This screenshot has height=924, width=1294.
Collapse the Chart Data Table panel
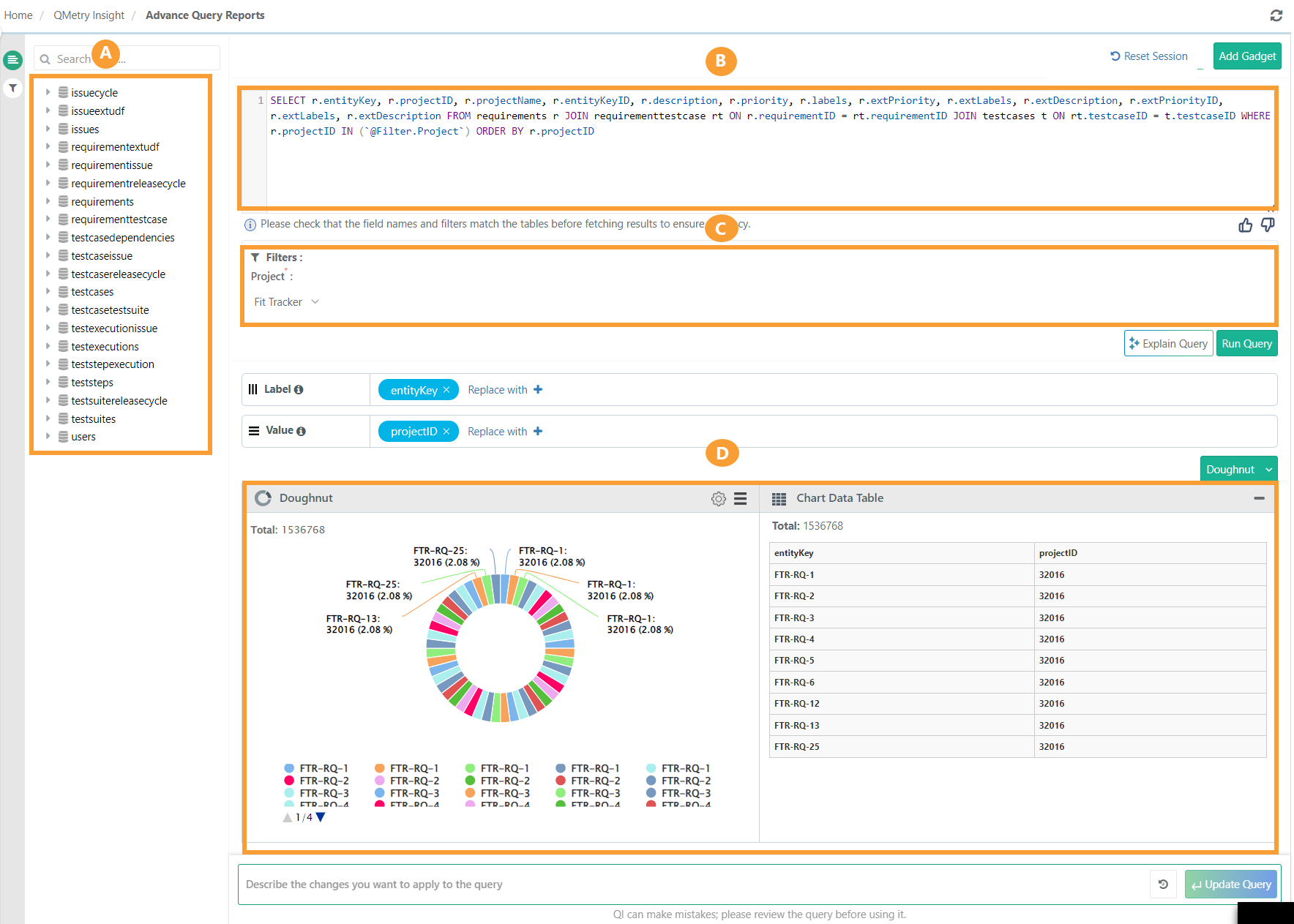tap(1259, 498)
